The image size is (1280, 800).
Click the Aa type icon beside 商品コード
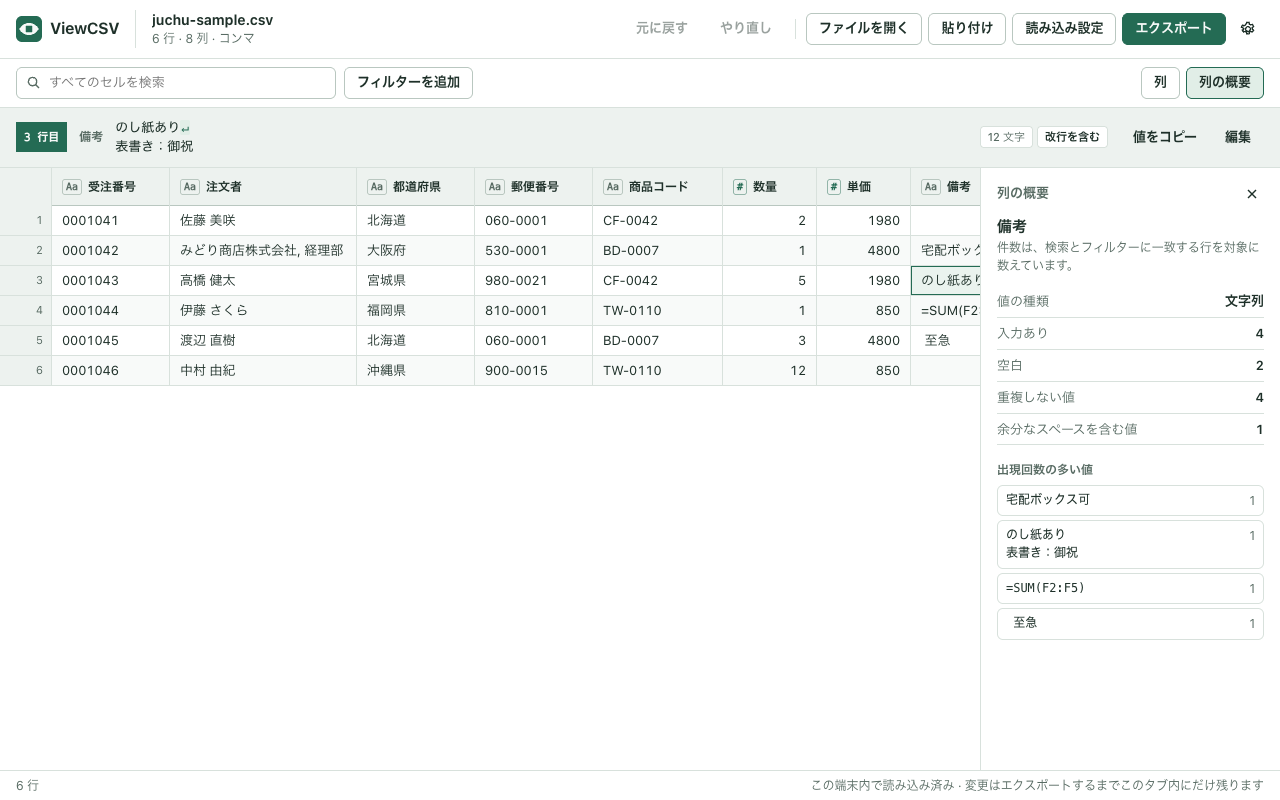613,187
